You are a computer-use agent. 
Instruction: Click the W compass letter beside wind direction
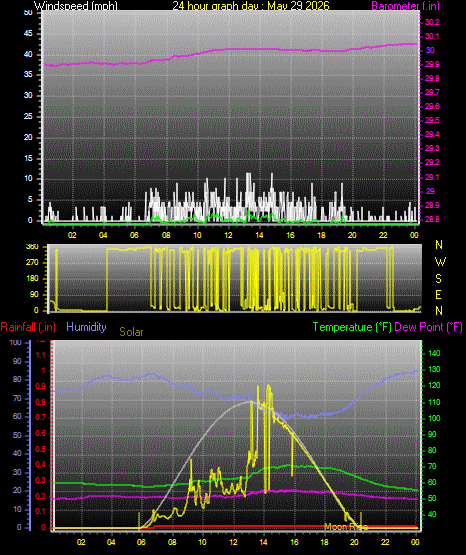(x=440, y=262)
